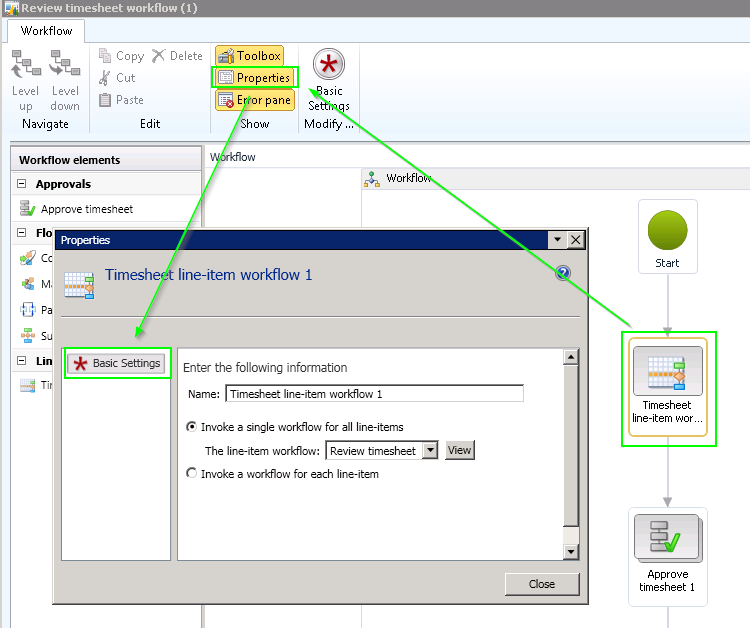Screen dimensions: 750x628
Task: Toggle the Error pane button
Action: [254, 100]
